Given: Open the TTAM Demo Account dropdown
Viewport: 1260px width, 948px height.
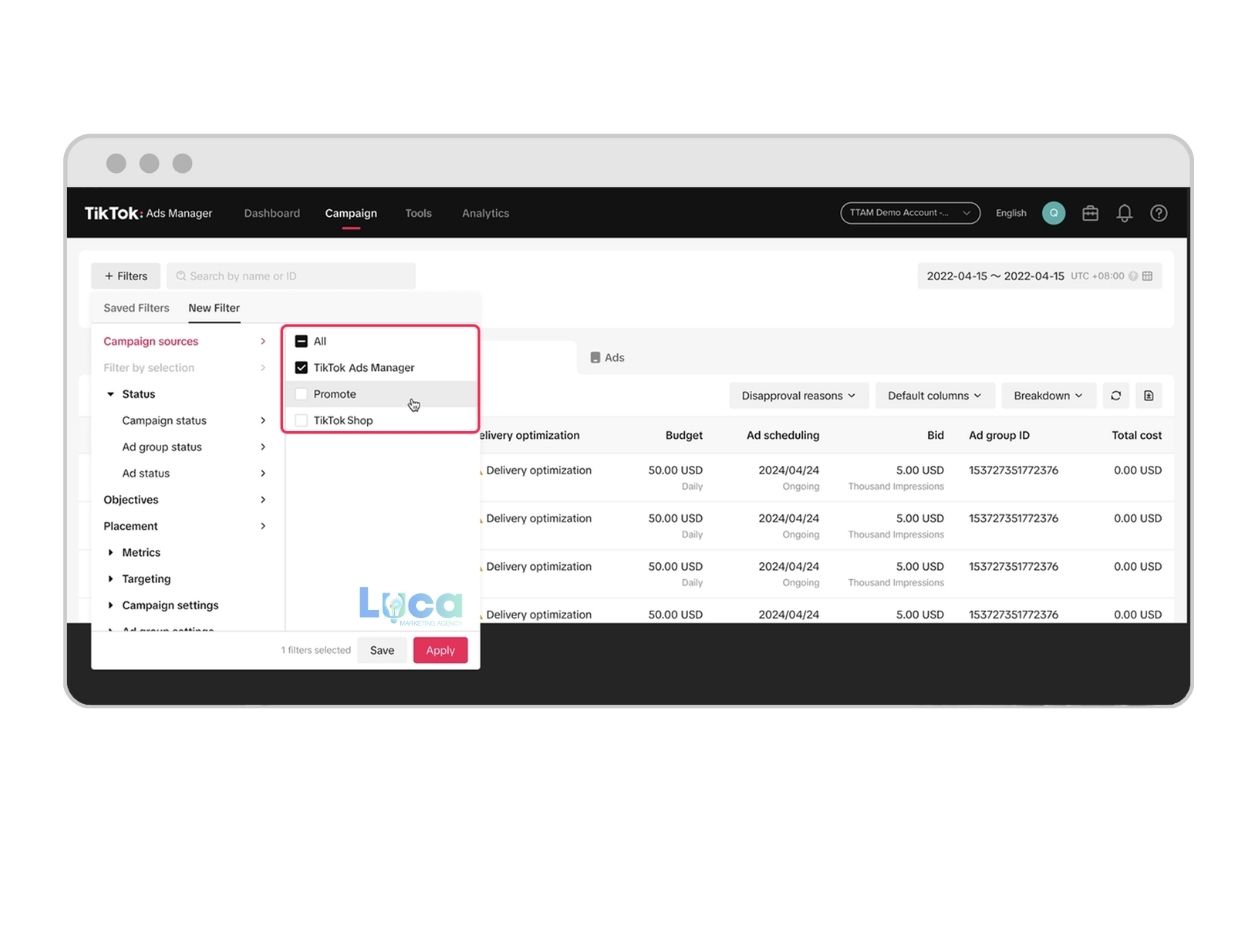Looking at the screenshot, I should point(910,213).
